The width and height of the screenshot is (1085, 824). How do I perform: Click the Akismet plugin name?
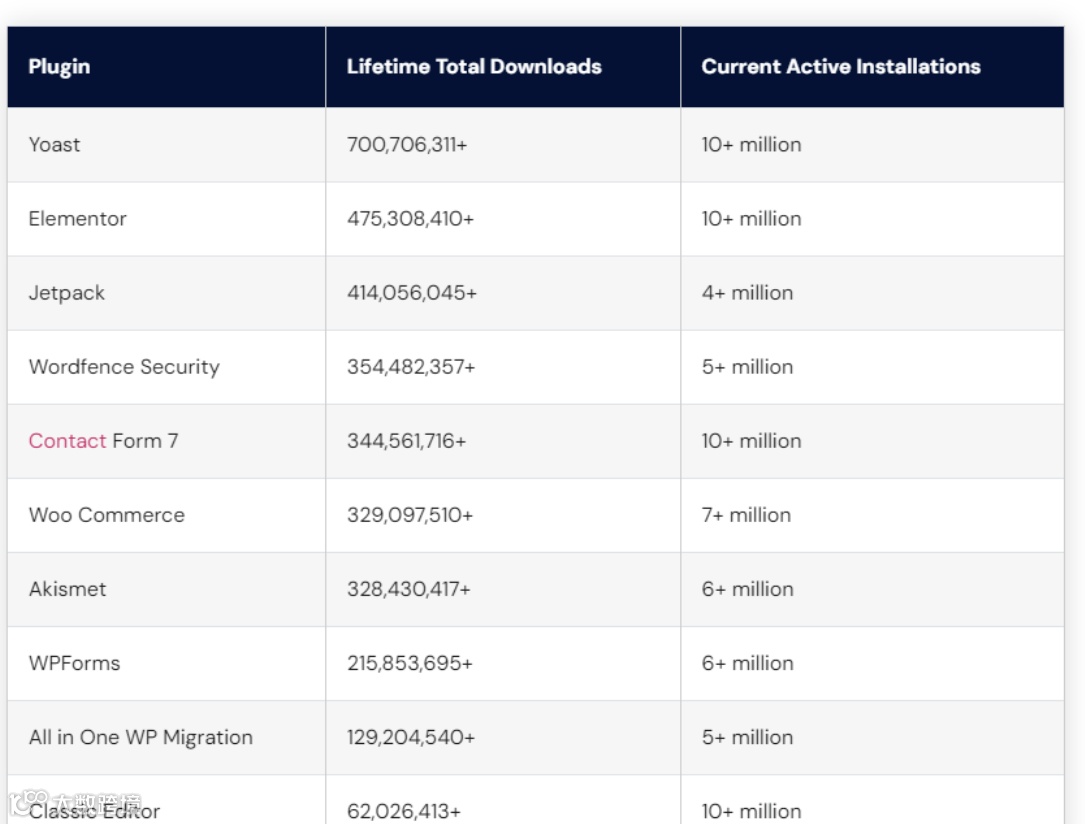point(67,589)
